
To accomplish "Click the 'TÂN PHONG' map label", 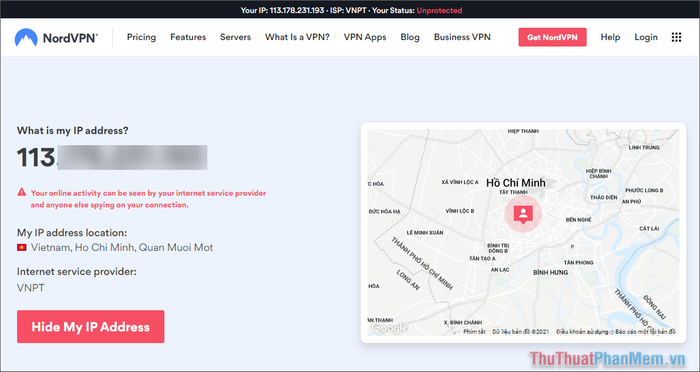I will click(578, 263).
